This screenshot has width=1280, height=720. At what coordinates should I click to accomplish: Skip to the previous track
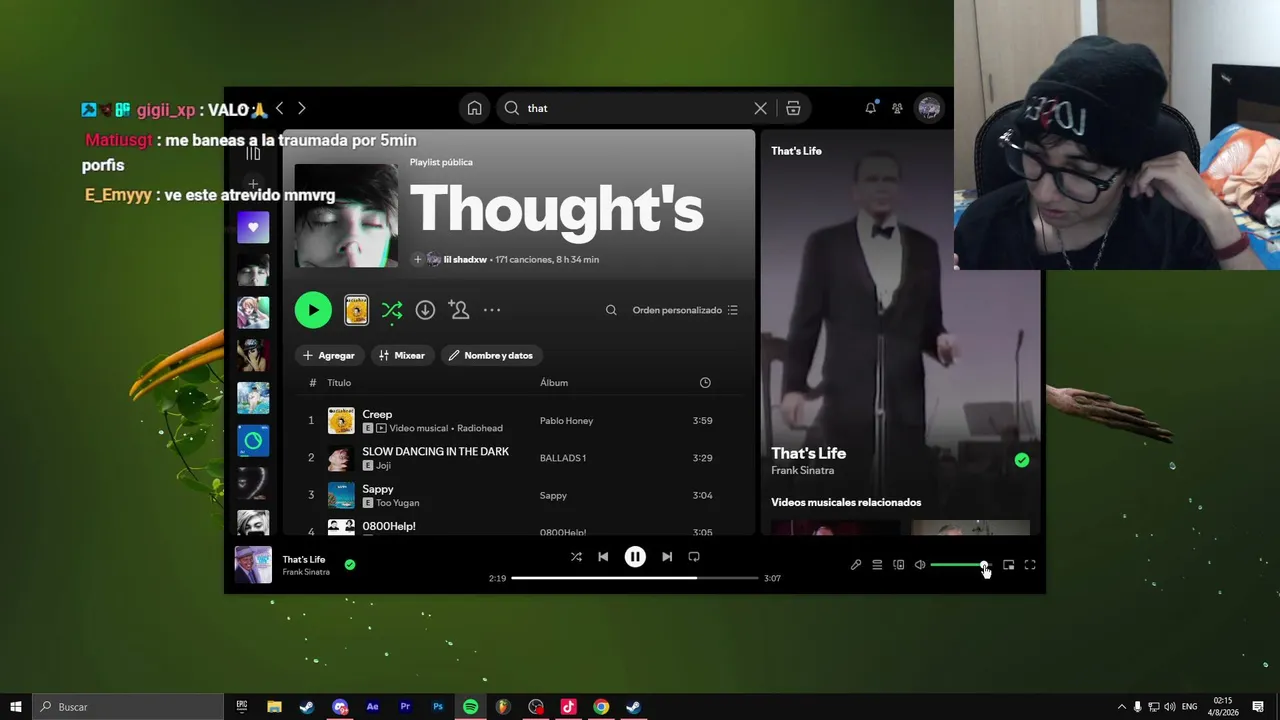click(603, 557)
